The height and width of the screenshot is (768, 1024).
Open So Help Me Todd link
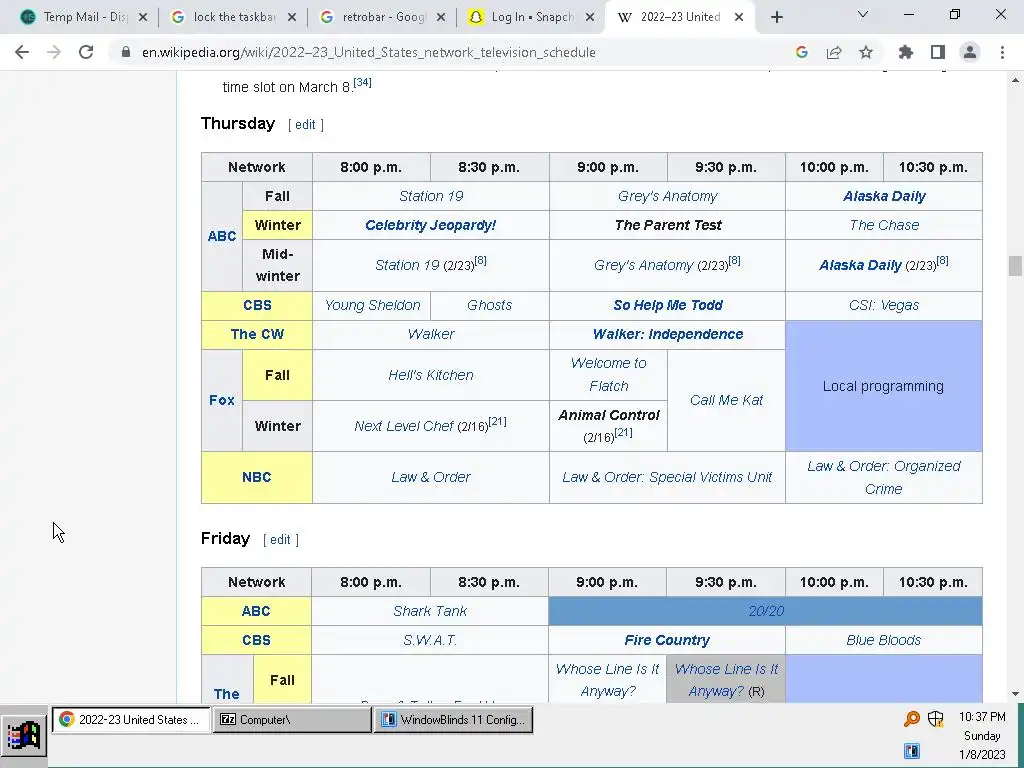coord(667,305)
